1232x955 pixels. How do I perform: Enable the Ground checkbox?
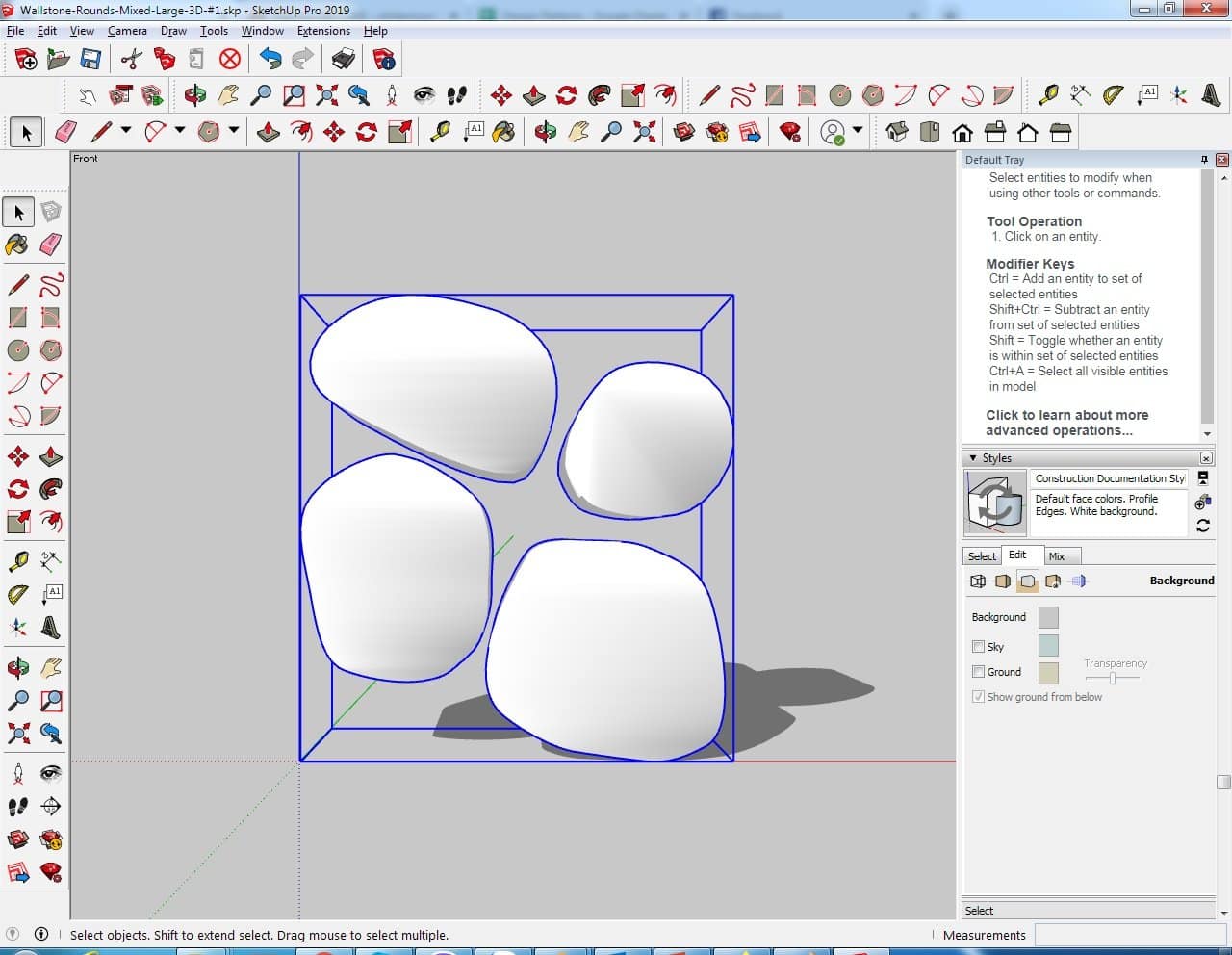click(x=978, y=672)
